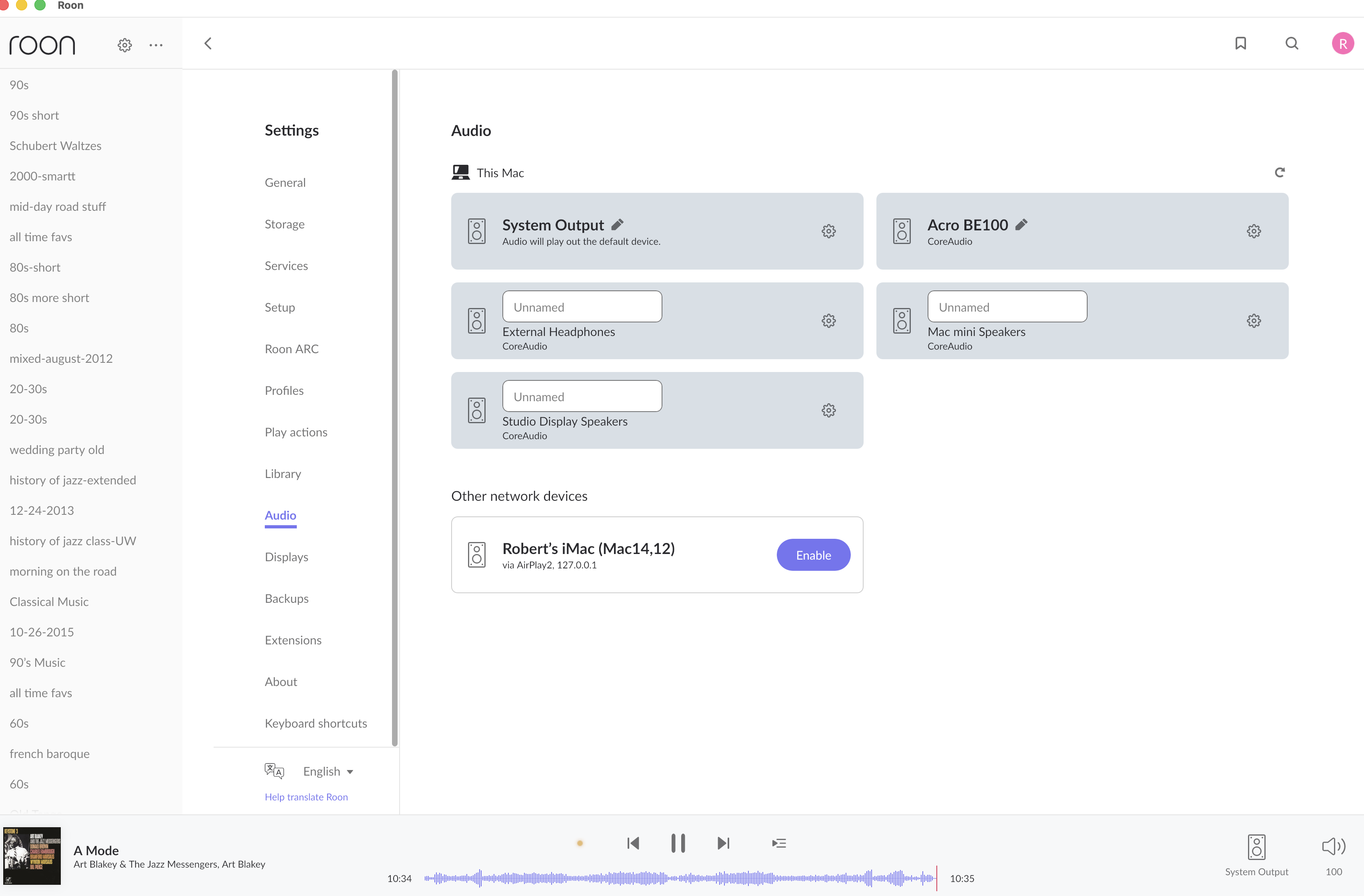
Task: Open Play actions settings section
Action: 296,432
